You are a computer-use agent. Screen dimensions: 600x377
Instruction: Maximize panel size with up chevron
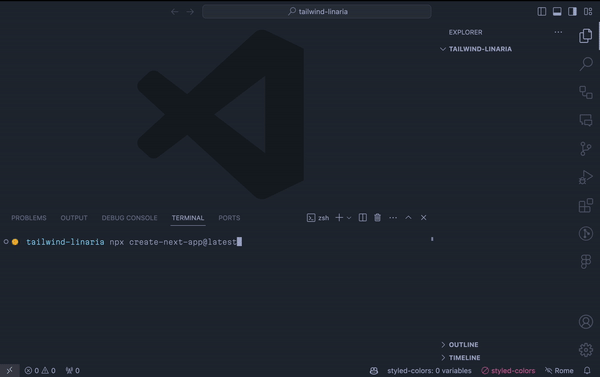point(408,217)
